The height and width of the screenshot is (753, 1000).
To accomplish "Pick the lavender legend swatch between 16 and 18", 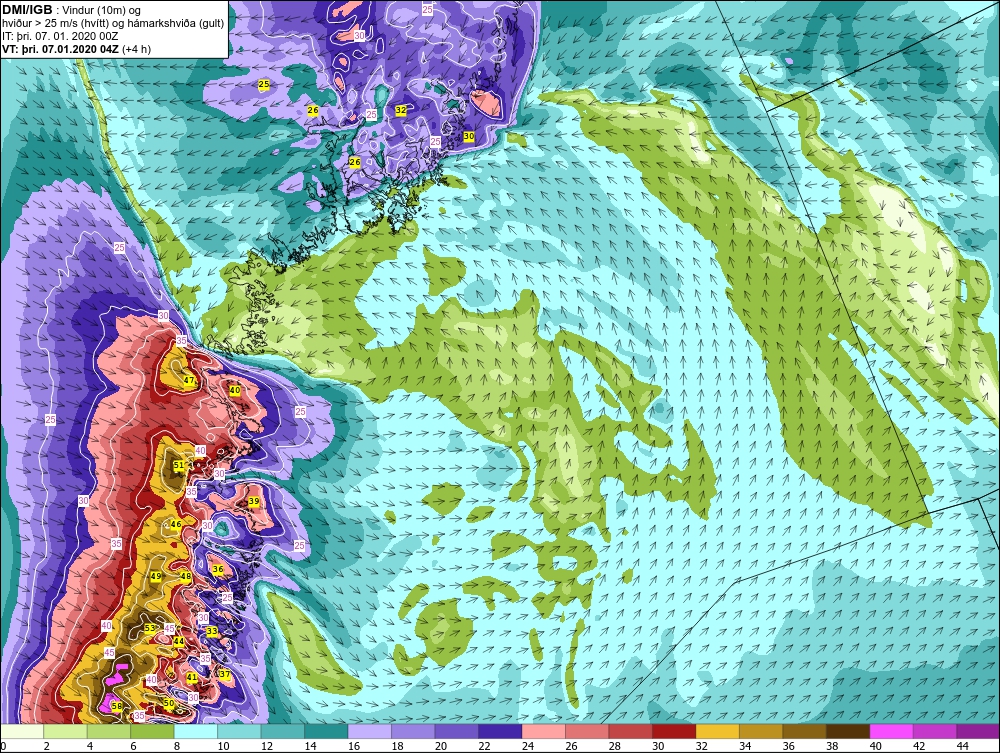I will pos(370,731).
